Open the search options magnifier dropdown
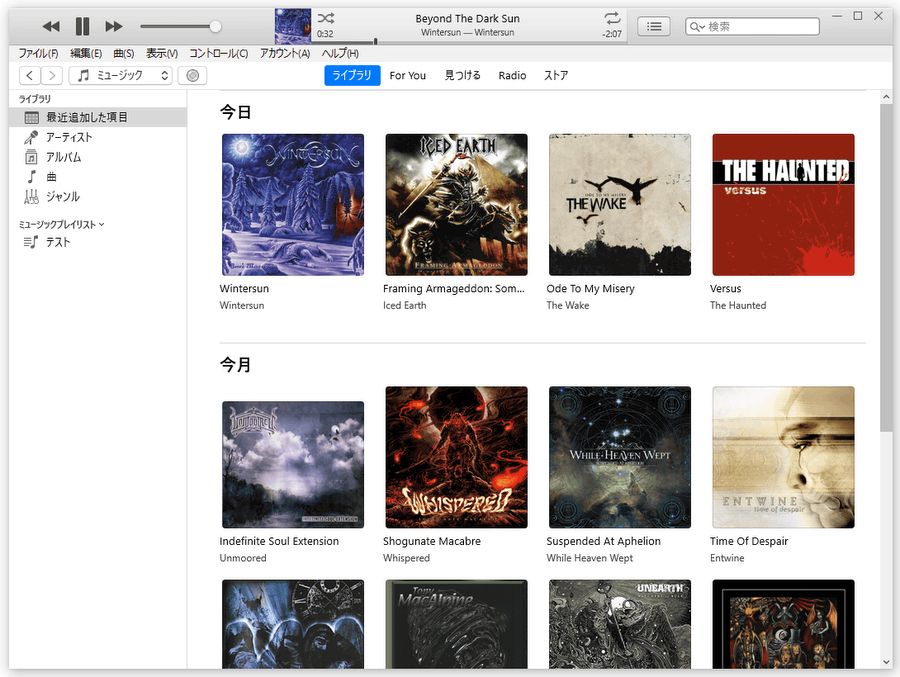 pyautogui.click(x=697, y=26)
